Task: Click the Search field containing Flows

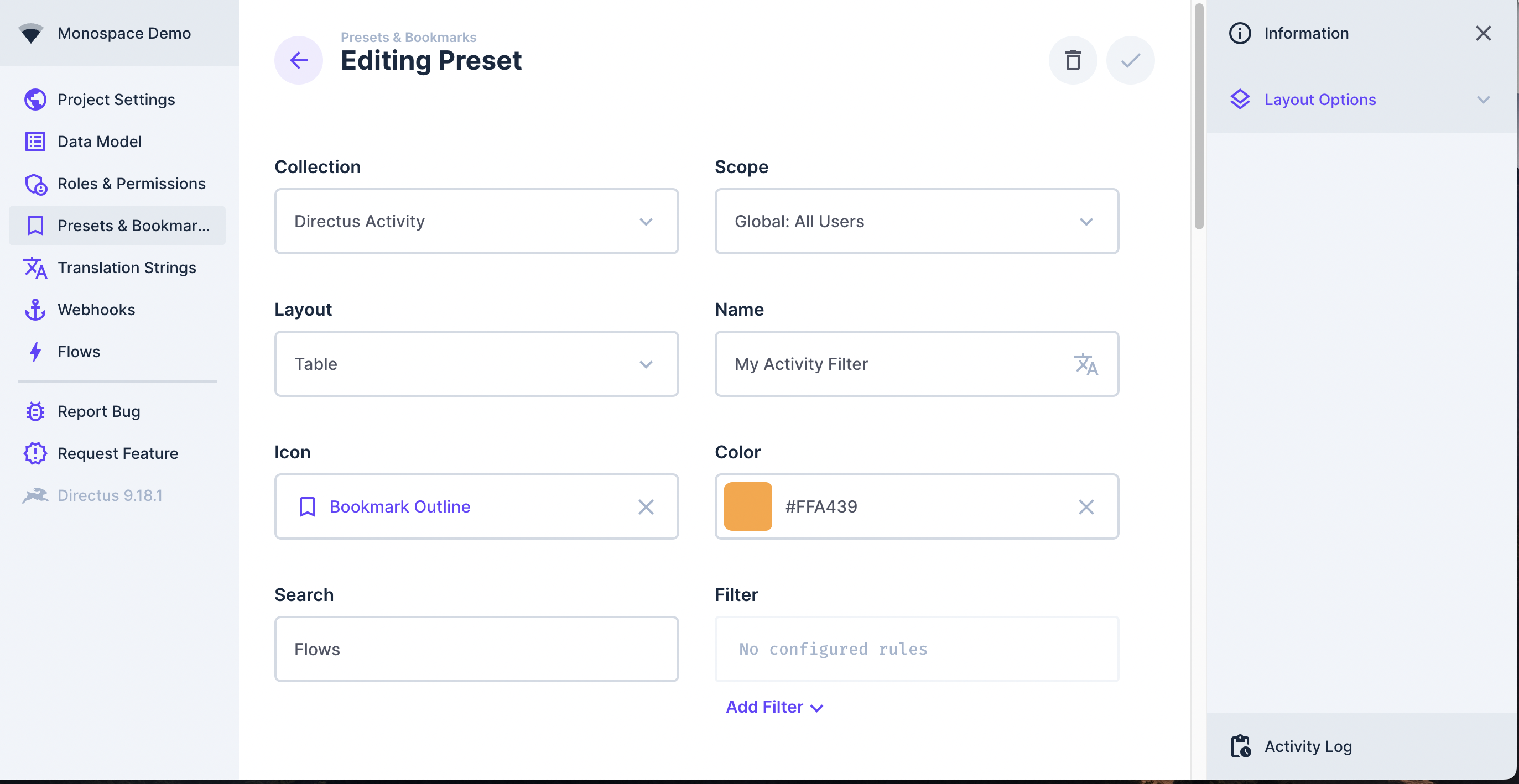Action: click(476, 650)
